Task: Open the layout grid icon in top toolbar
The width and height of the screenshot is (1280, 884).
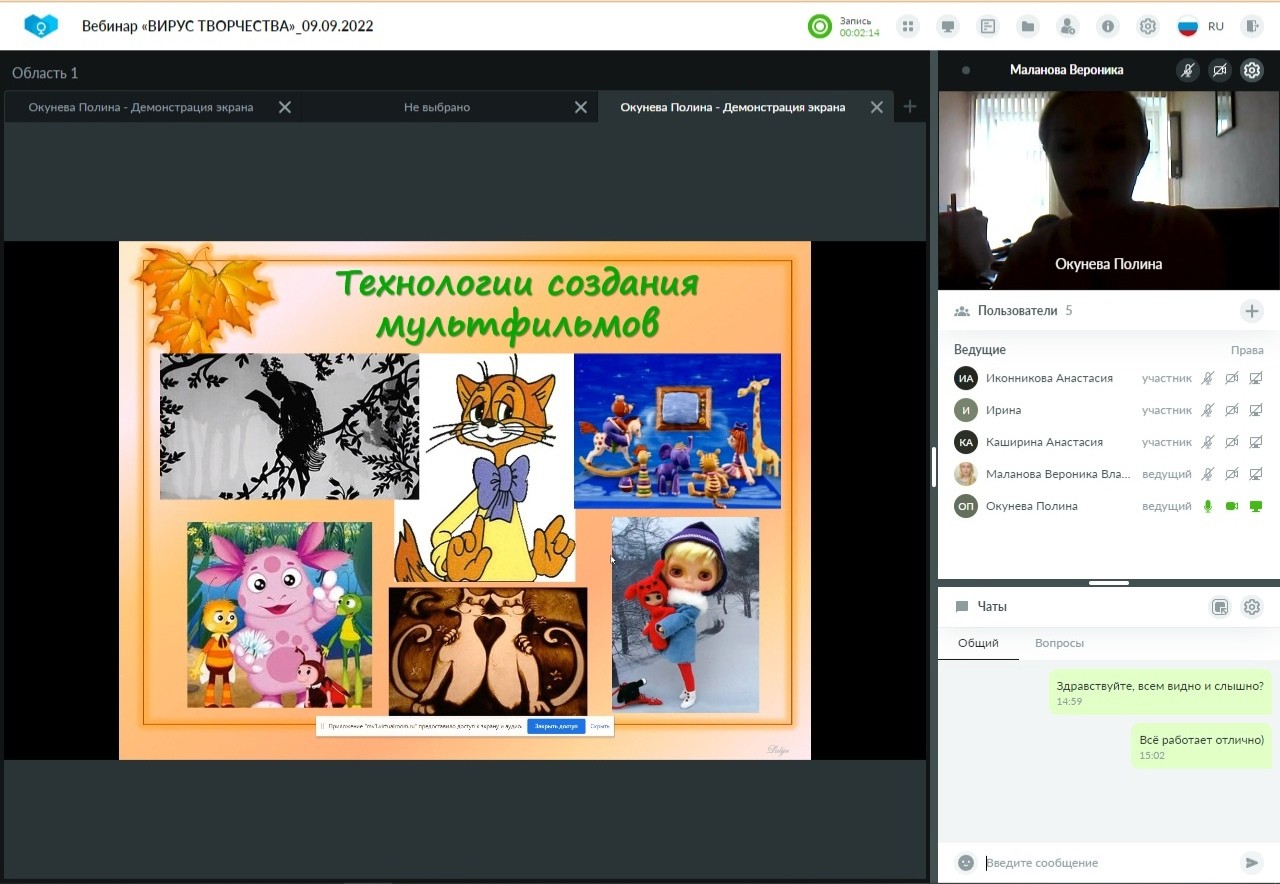Action: [x=908, y=27]
